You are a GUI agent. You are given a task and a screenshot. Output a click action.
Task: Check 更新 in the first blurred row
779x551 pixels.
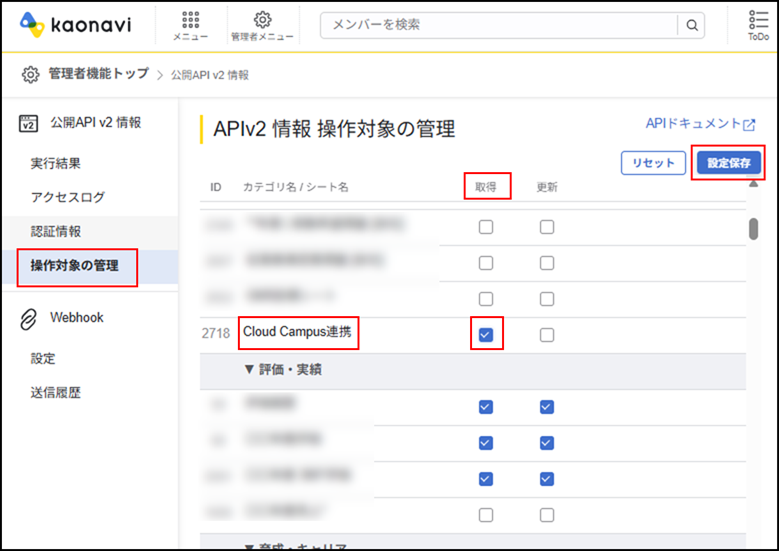547,227
